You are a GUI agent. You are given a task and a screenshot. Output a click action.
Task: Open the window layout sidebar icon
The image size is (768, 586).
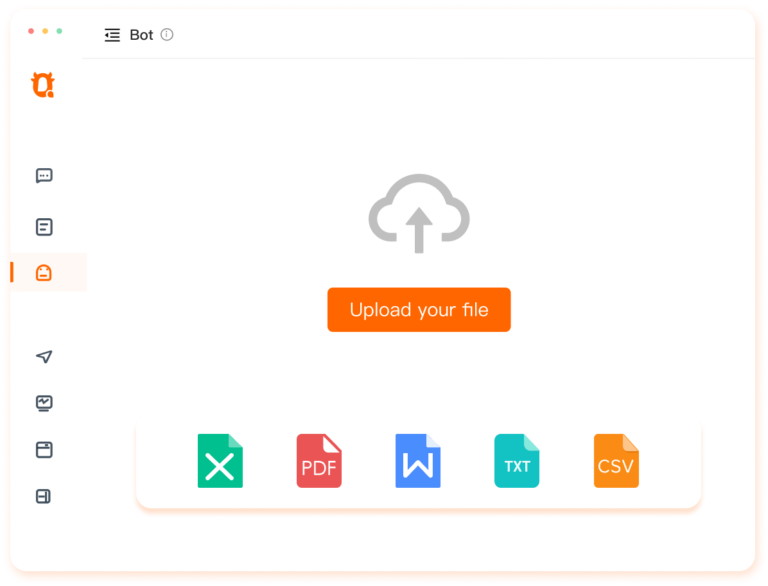44,450
